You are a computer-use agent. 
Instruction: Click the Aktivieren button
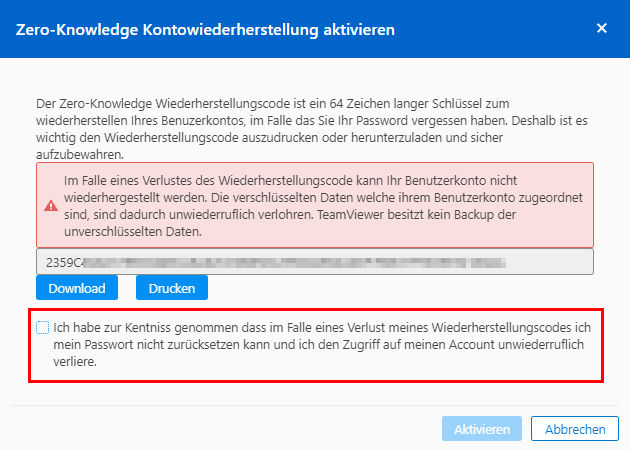(x=482, y=429)
